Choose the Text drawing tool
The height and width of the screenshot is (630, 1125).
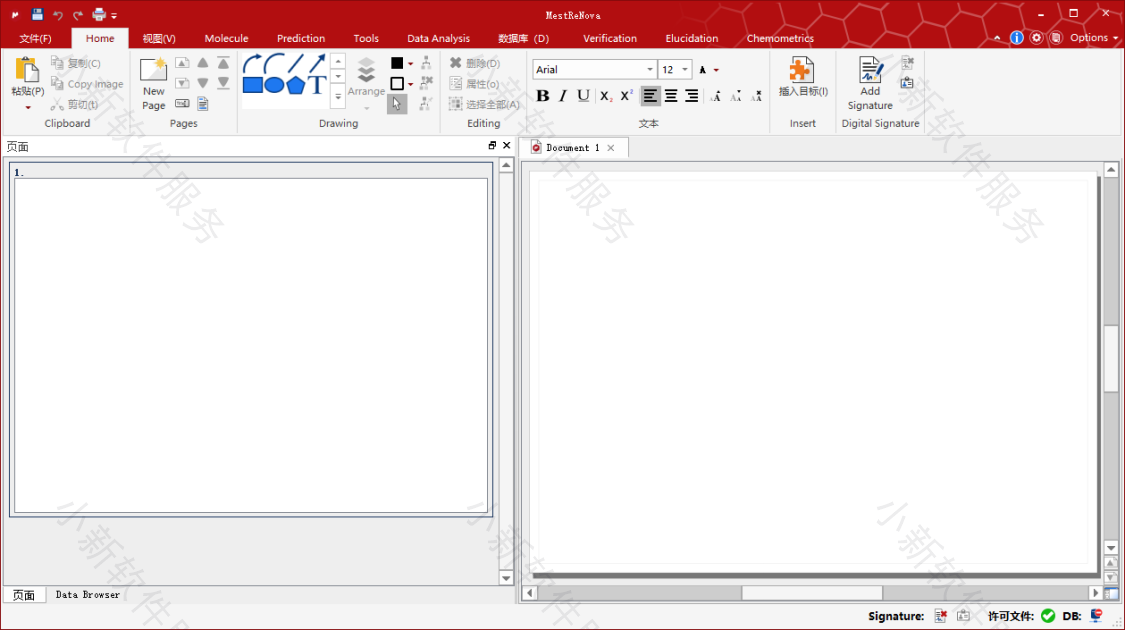pos(317,85)
